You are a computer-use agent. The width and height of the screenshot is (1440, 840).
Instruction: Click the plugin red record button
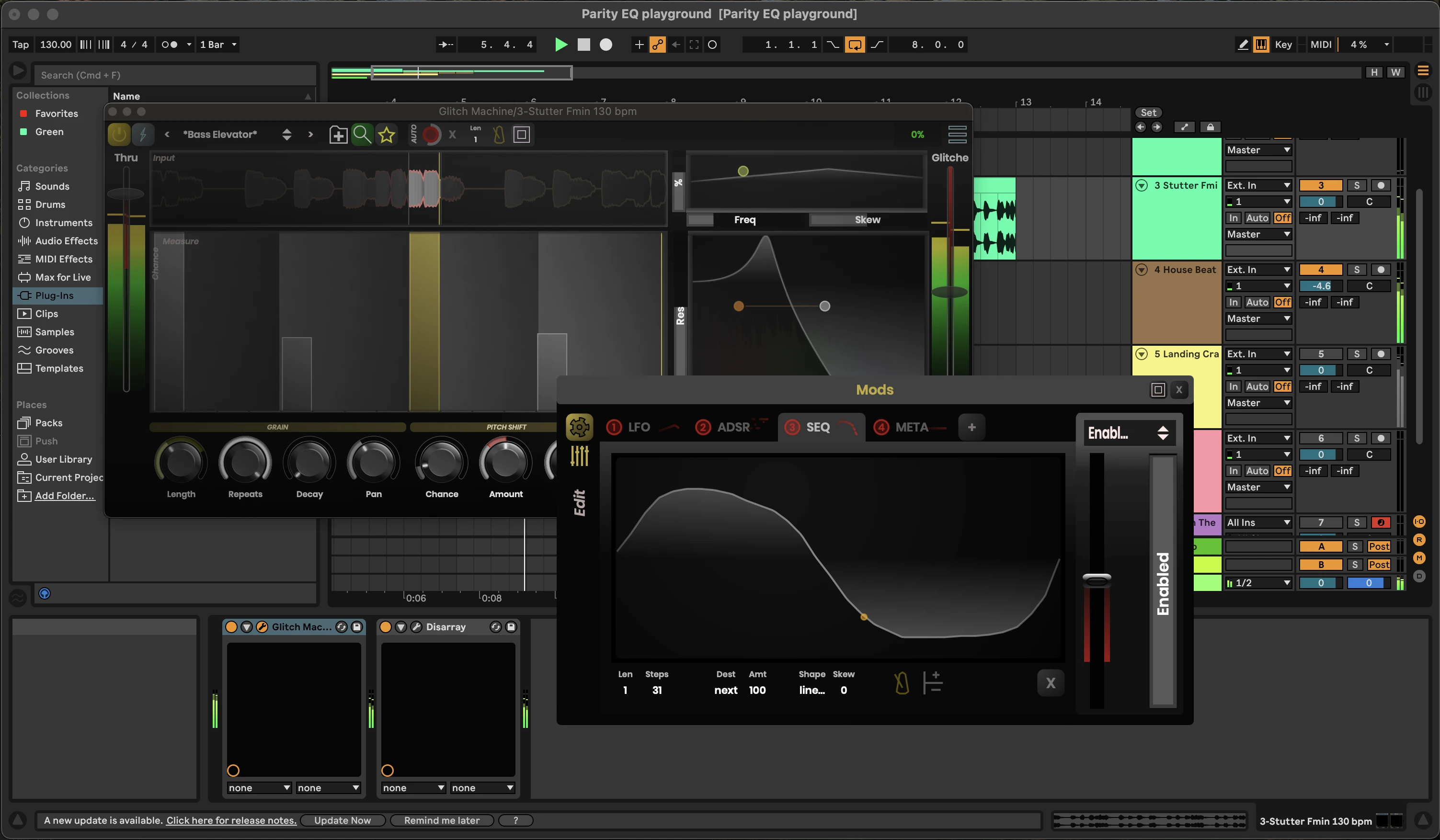(432, 135)
